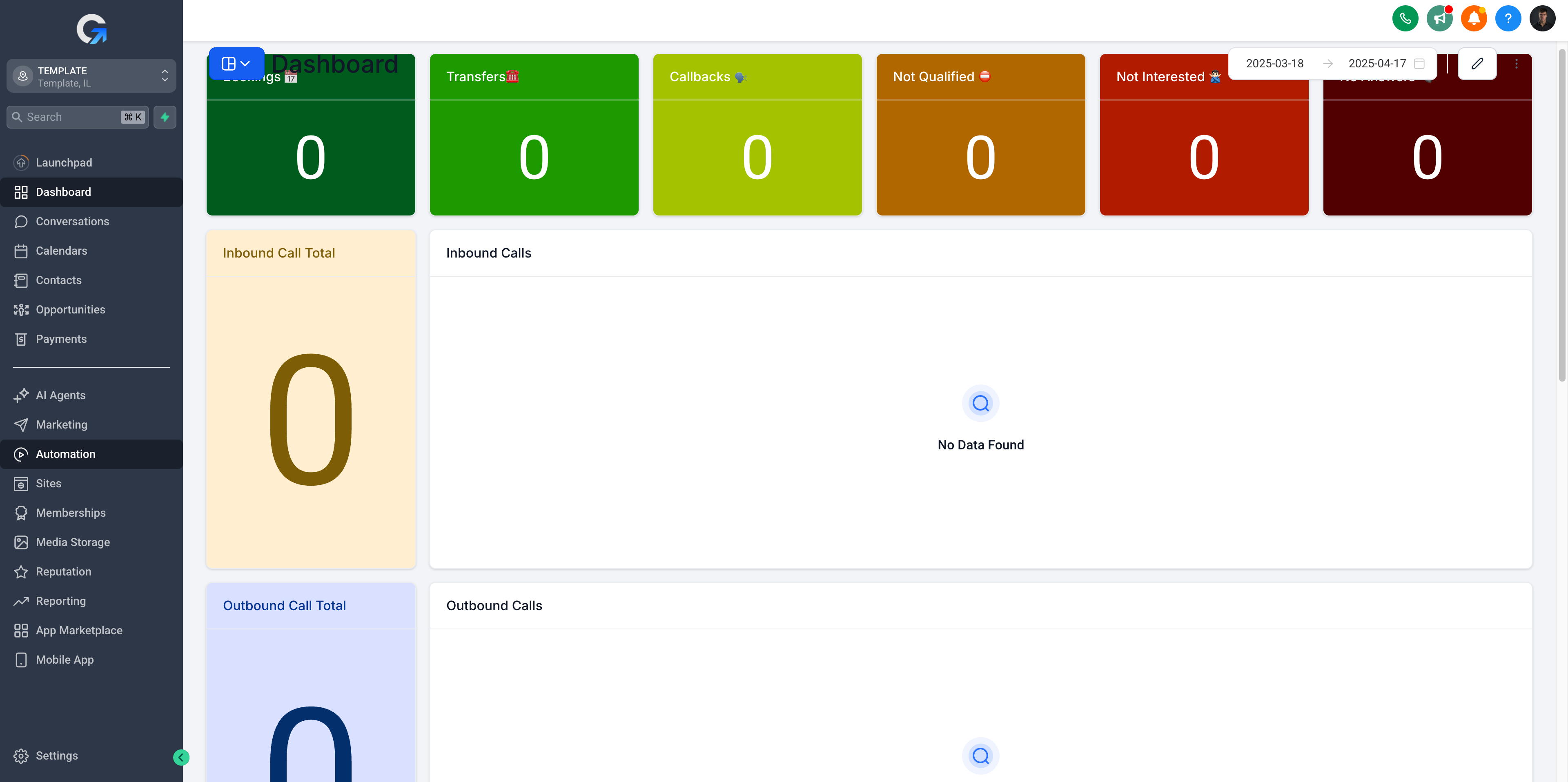Open Reporting in the sidebar
This screenshot has width=1568, height=782.
coord(91,601)
